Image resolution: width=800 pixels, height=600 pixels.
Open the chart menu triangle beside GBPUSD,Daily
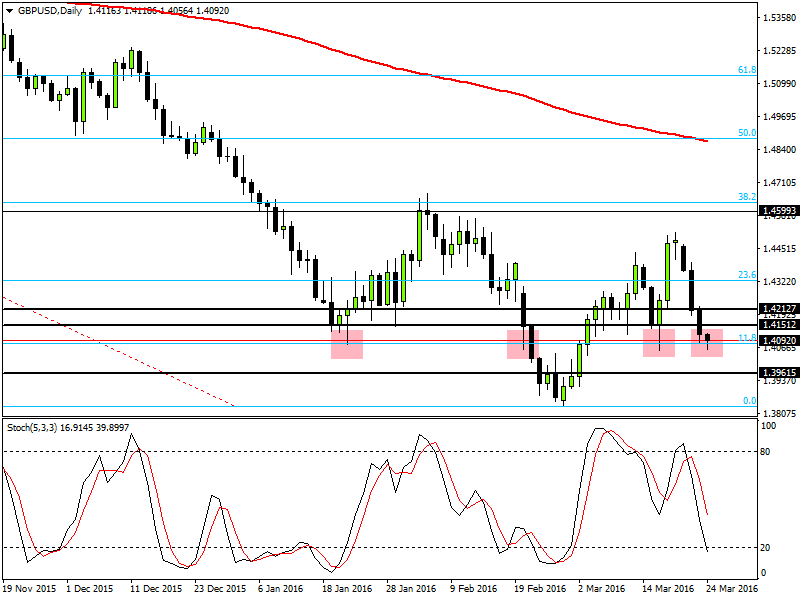(9, 11)
